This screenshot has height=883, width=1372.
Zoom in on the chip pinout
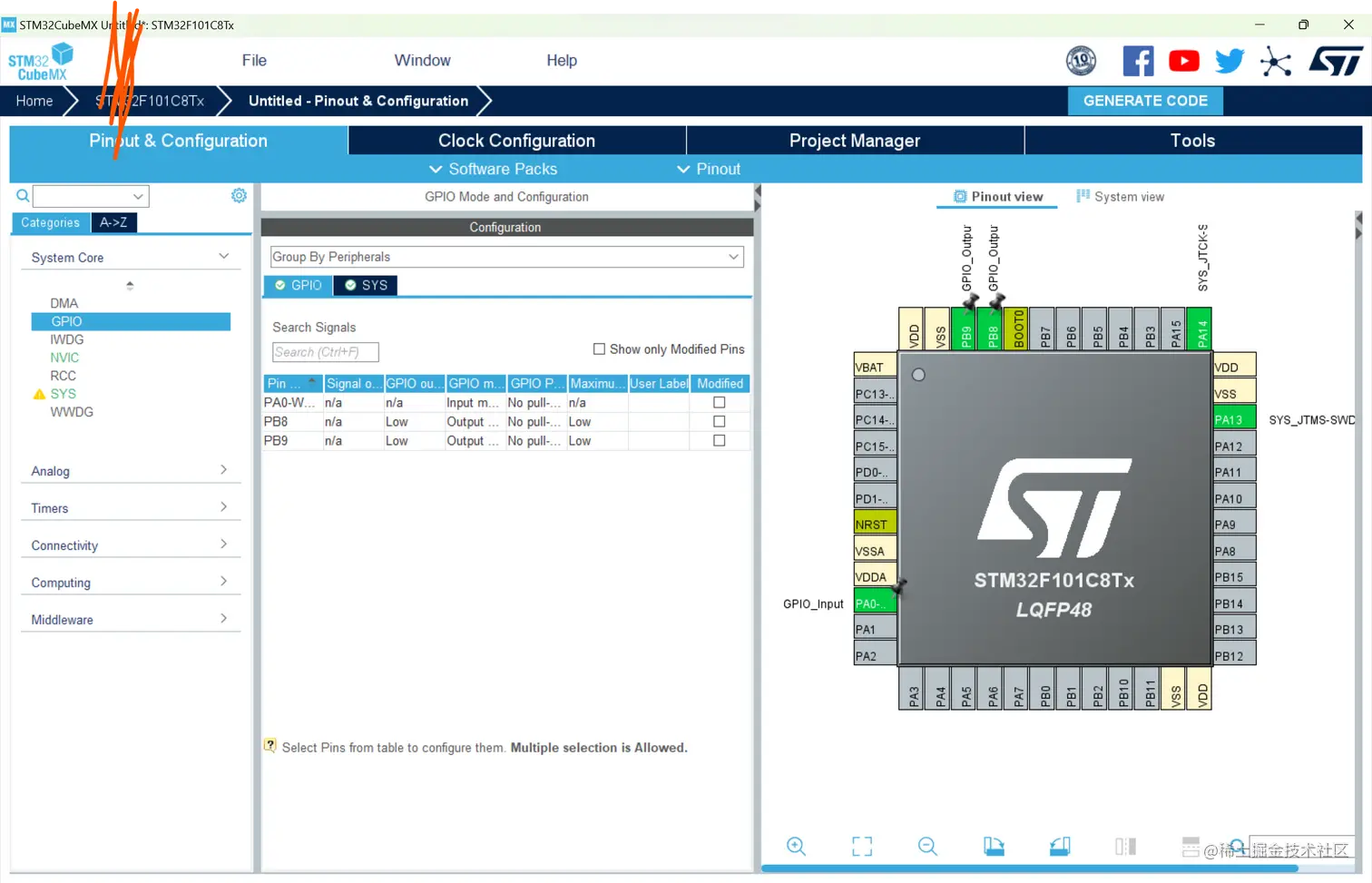796,846
